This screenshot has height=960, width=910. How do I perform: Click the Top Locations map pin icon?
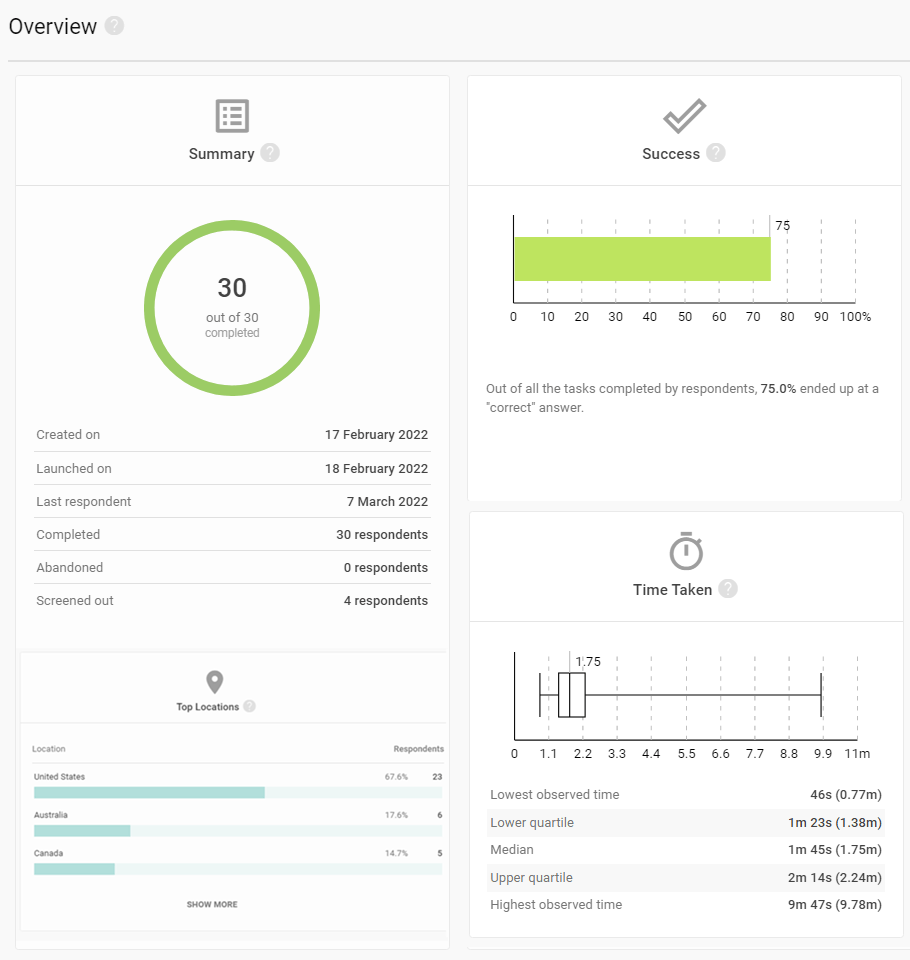(214, 682)
